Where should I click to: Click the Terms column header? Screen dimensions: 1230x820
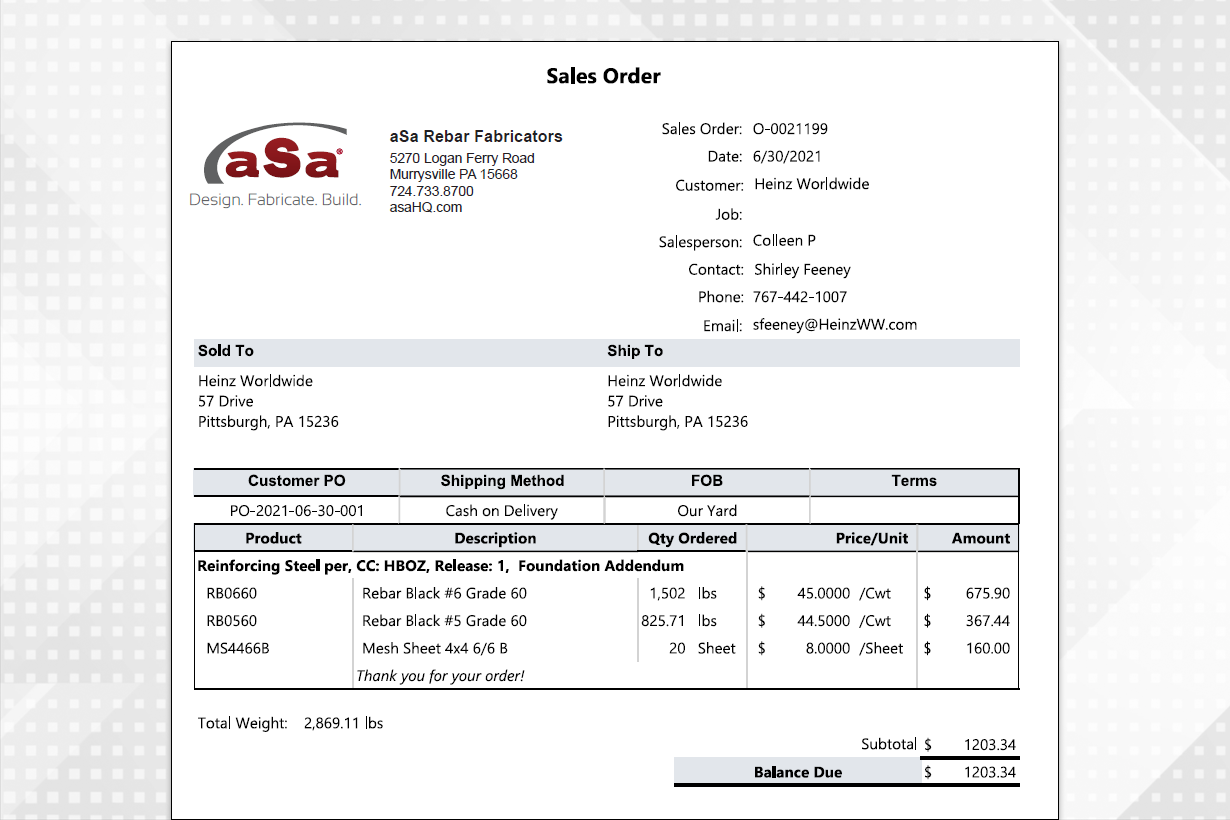[914, 481]
